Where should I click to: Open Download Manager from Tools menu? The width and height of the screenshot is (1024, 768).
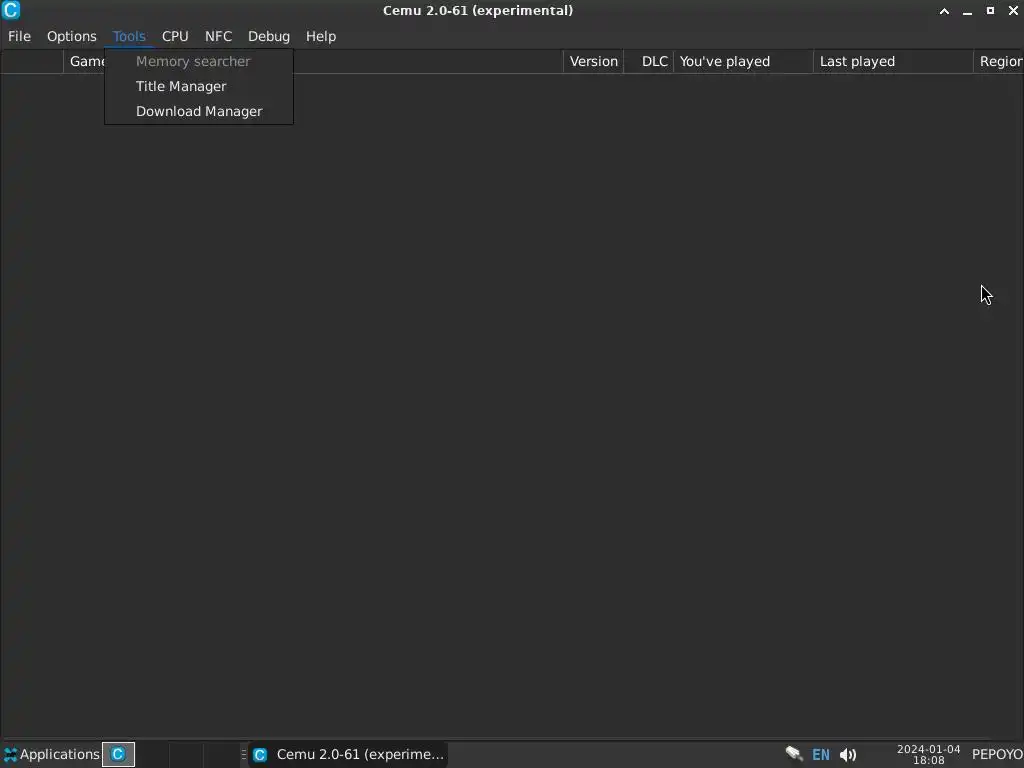click(199, 111)
